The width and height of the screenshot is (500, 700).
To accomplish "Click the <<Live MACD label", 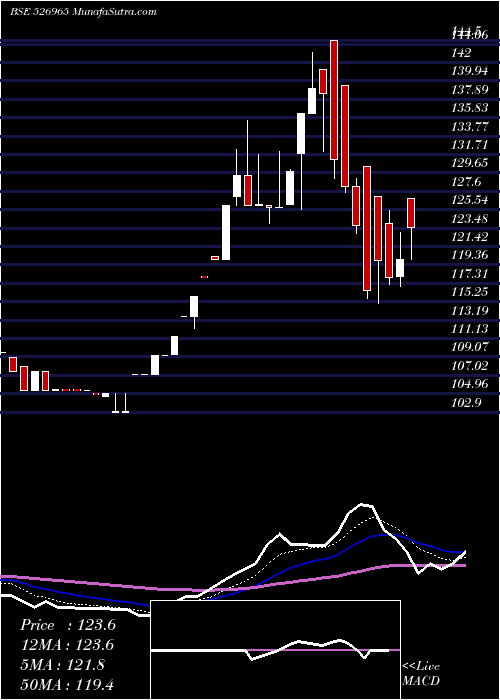I will [x=421, y=673].
